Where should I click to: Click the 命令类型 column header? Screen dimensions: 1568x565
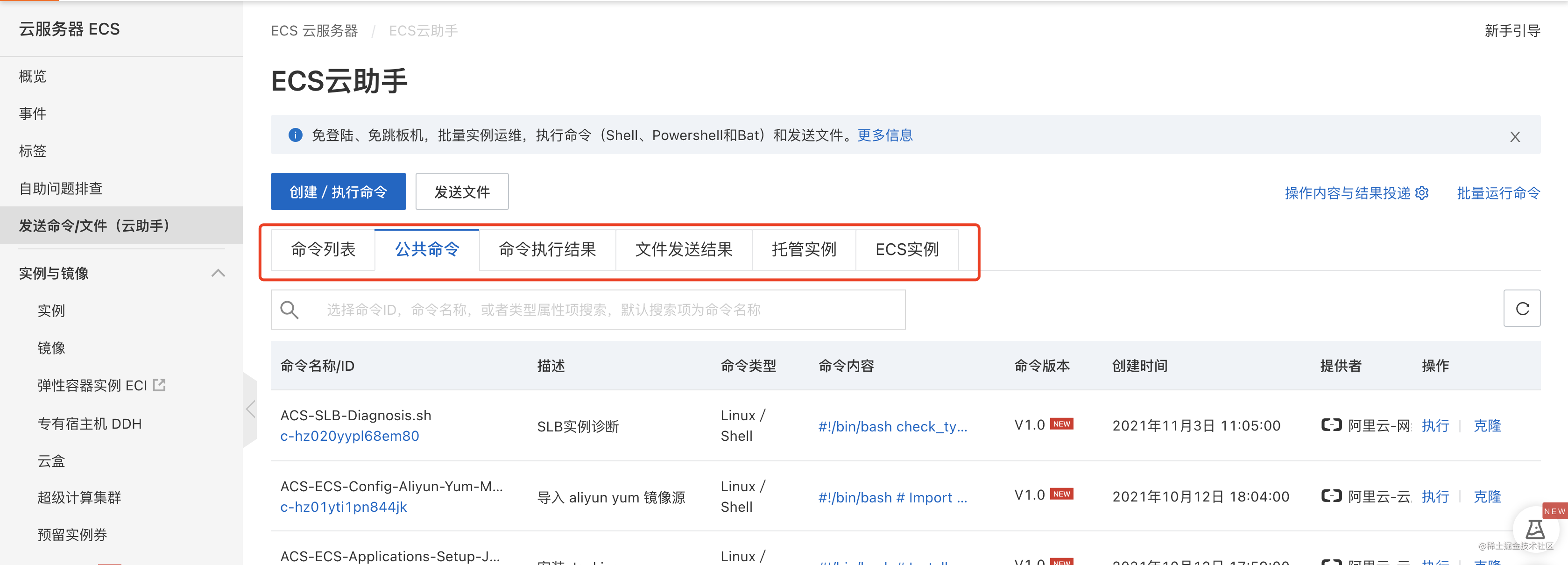click(748, 366)
